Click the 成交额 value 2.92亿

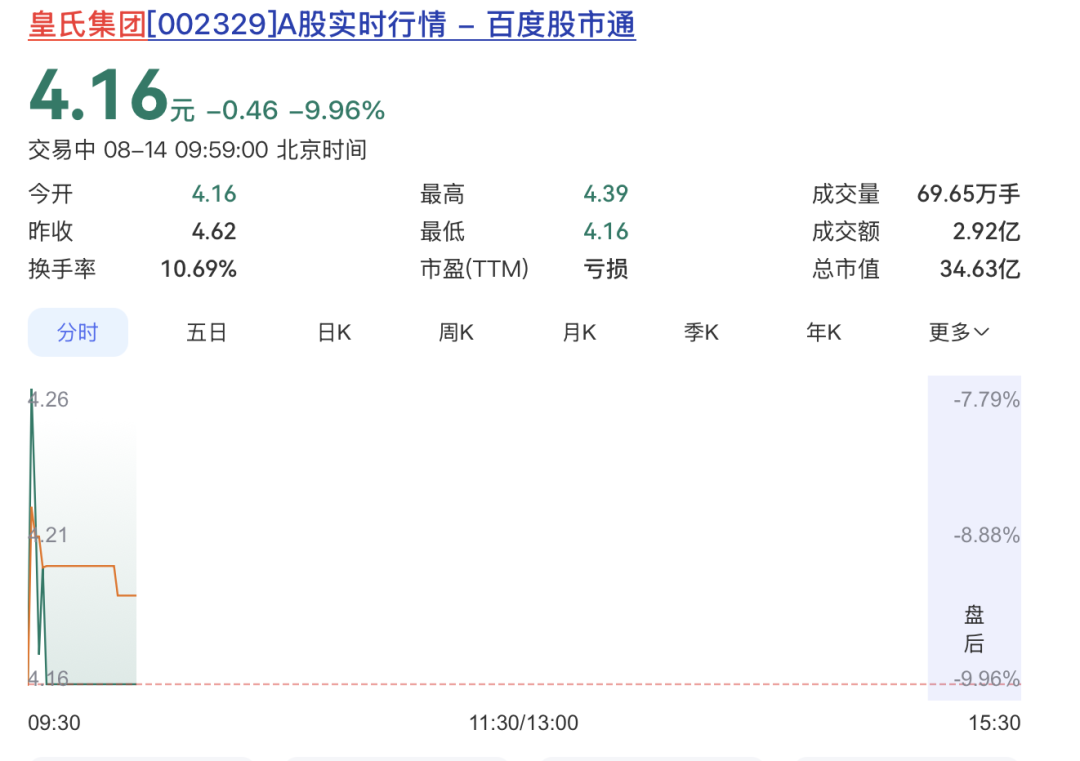tap(986, 231)
